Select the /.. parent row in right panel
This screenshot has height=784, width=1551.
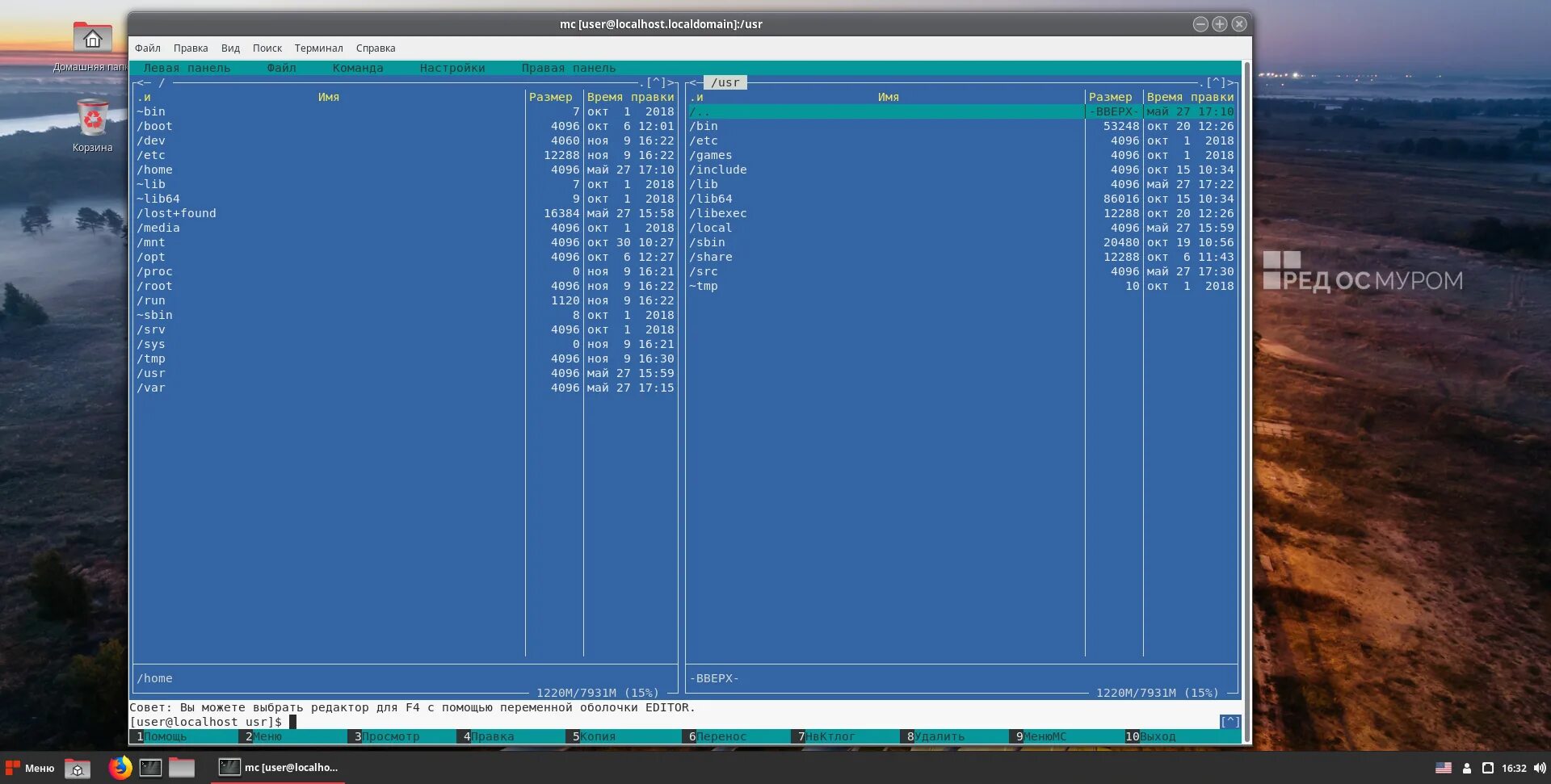pos(961,111)
